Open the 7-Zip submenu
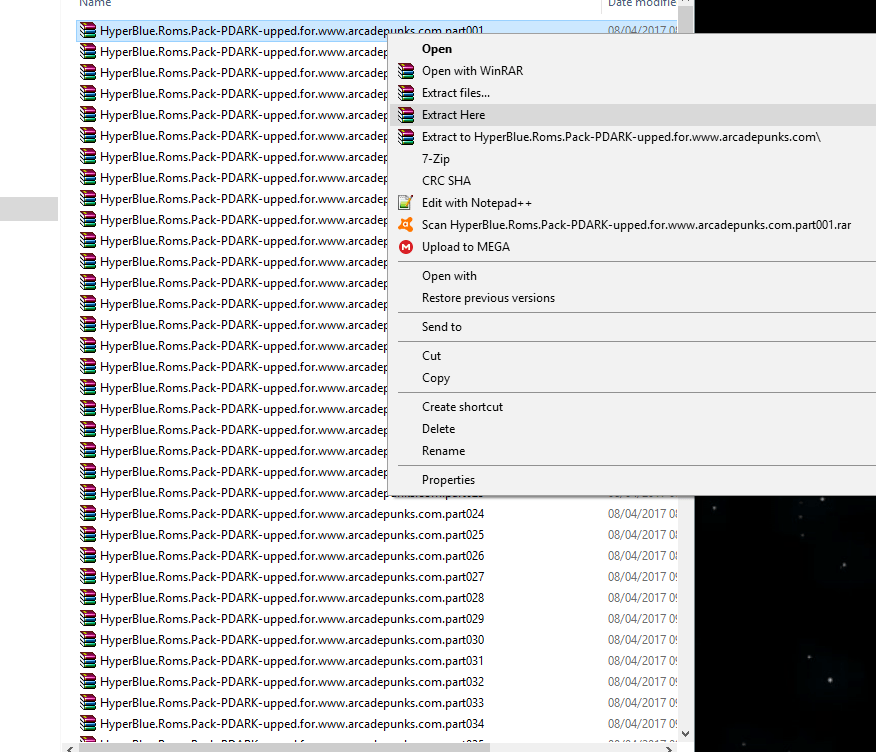The width and height of the screenshot is (876, 752). (x=632, y=159)
